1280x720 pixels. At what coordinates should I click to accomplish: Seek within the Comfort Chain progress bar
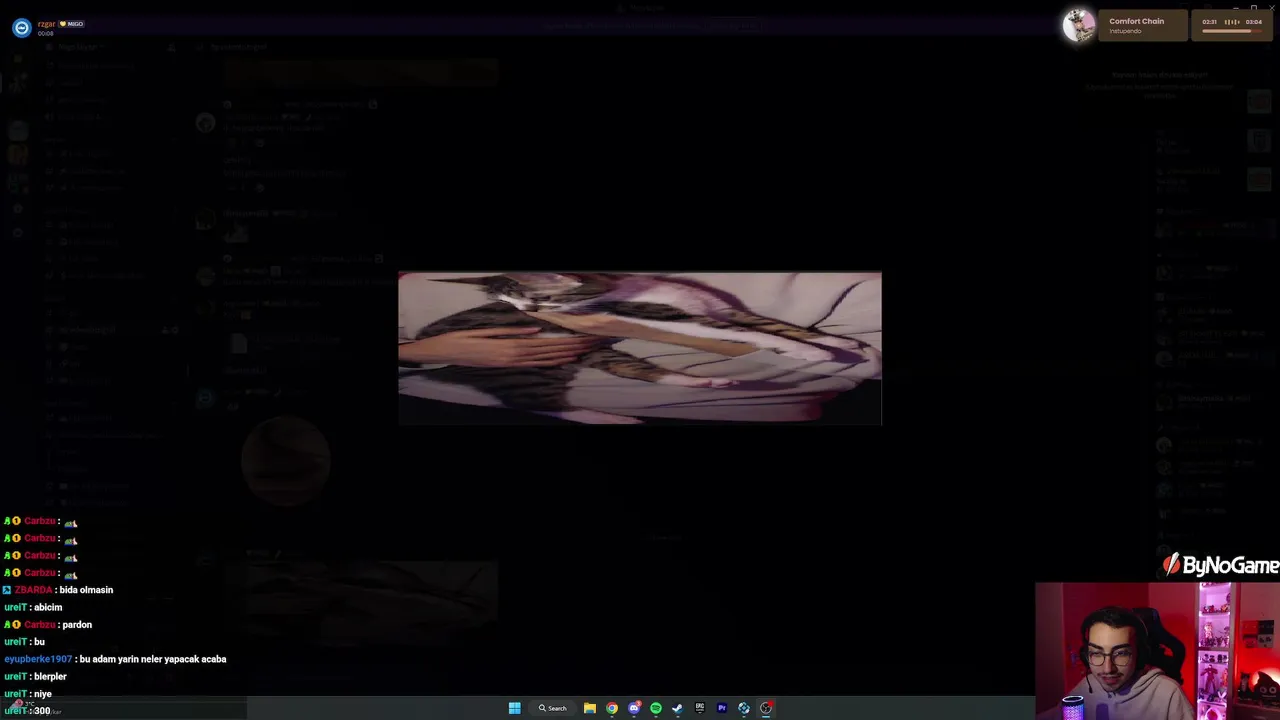point(1232,31)
